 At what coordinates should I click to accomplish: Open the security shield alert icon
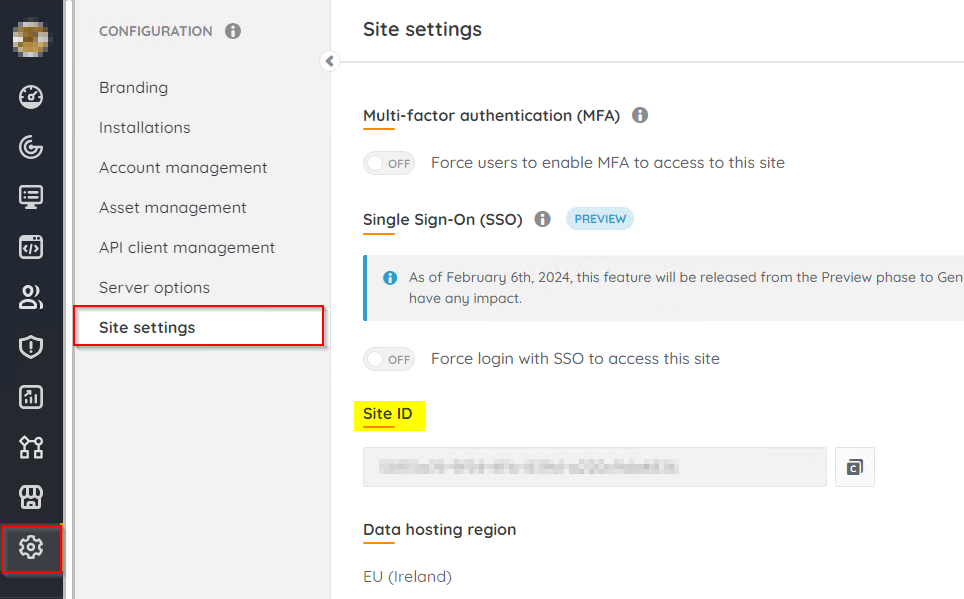(30, 347)
